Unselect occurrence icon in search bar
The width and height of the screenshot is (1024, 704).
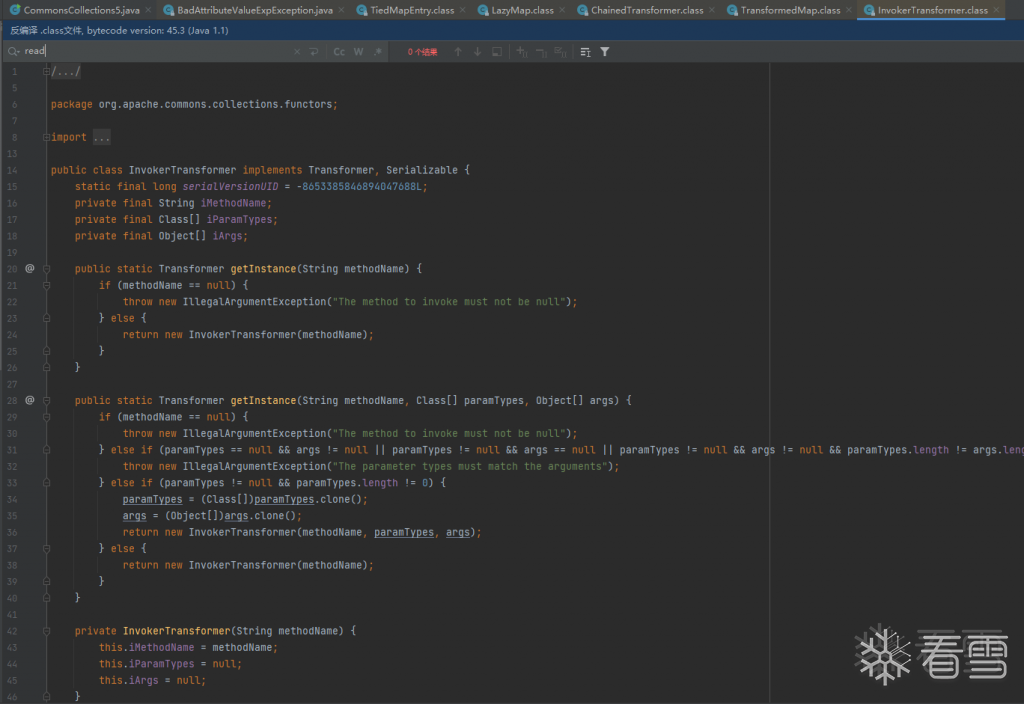(x=541, y=52)
